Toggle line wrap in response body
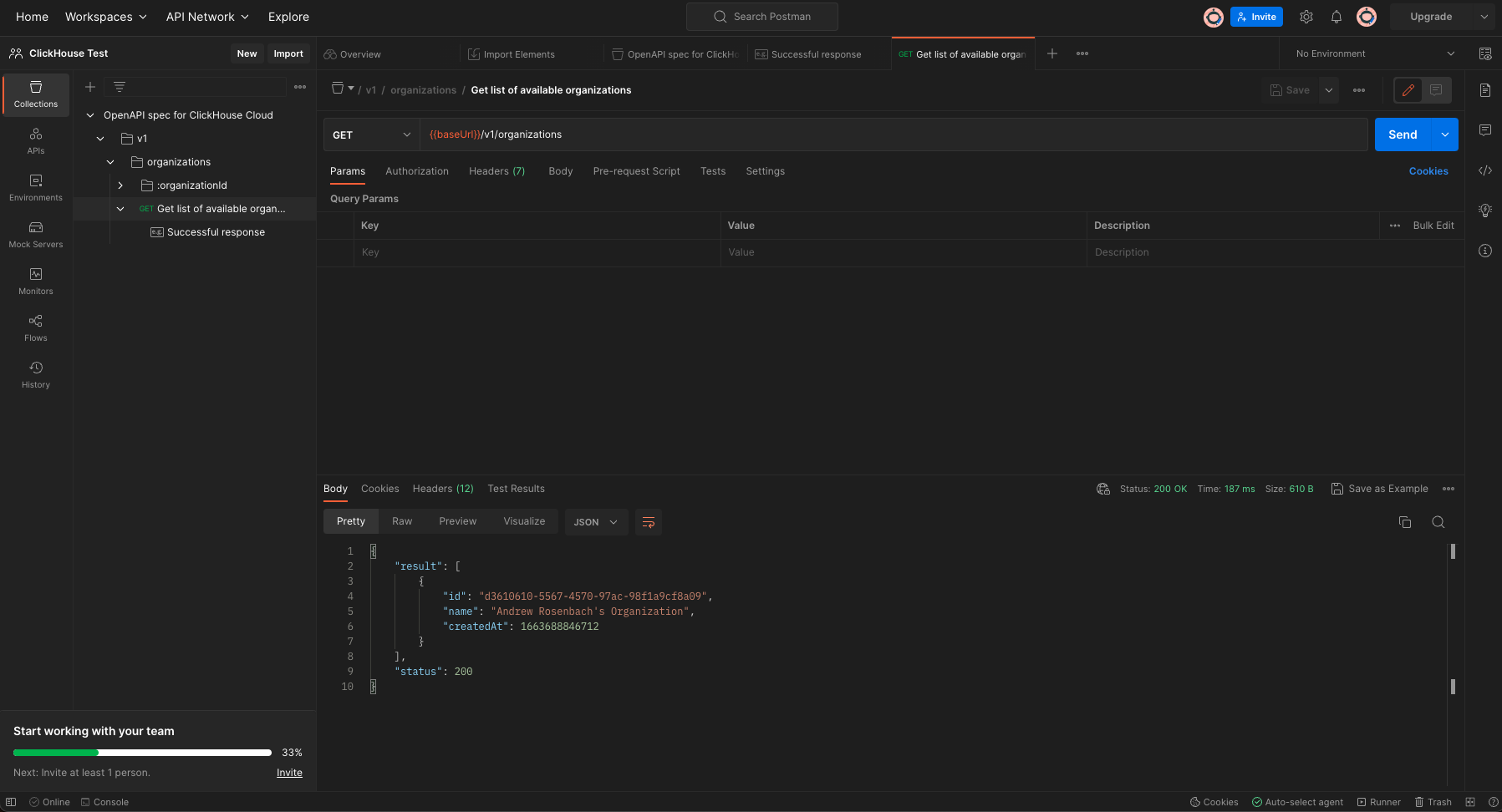The height and width of the screenshot is (812, 1502). (x=648, y=522)
